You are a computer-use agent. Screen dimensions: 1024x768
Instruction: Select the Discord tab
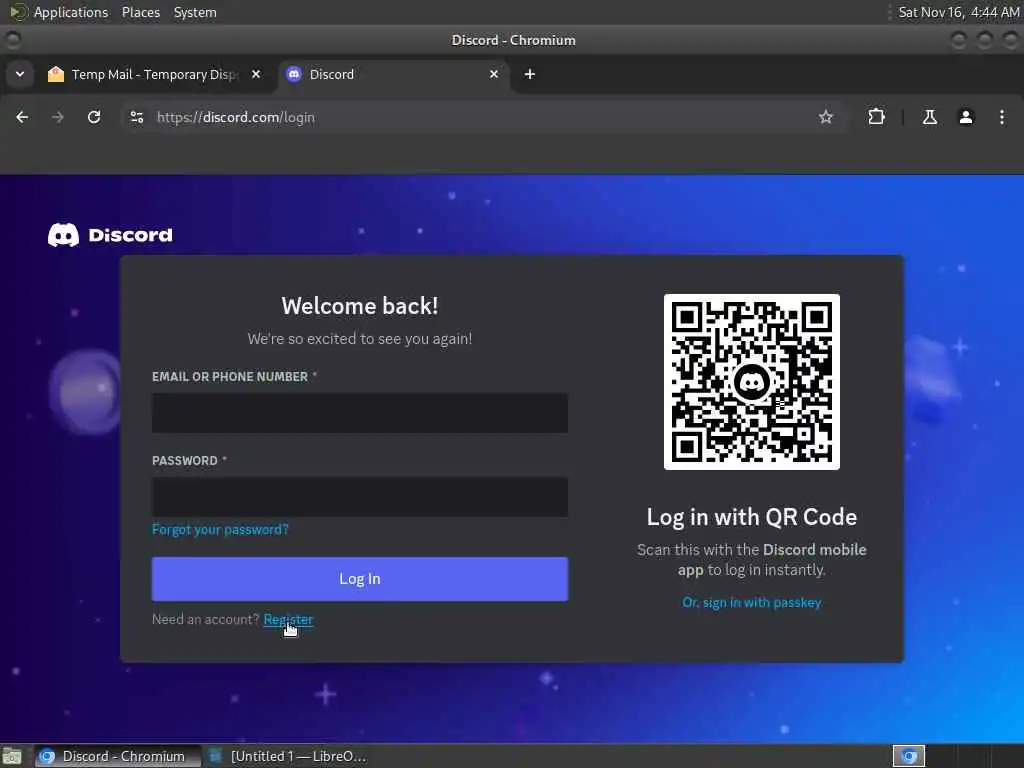(x=393, y=74)
